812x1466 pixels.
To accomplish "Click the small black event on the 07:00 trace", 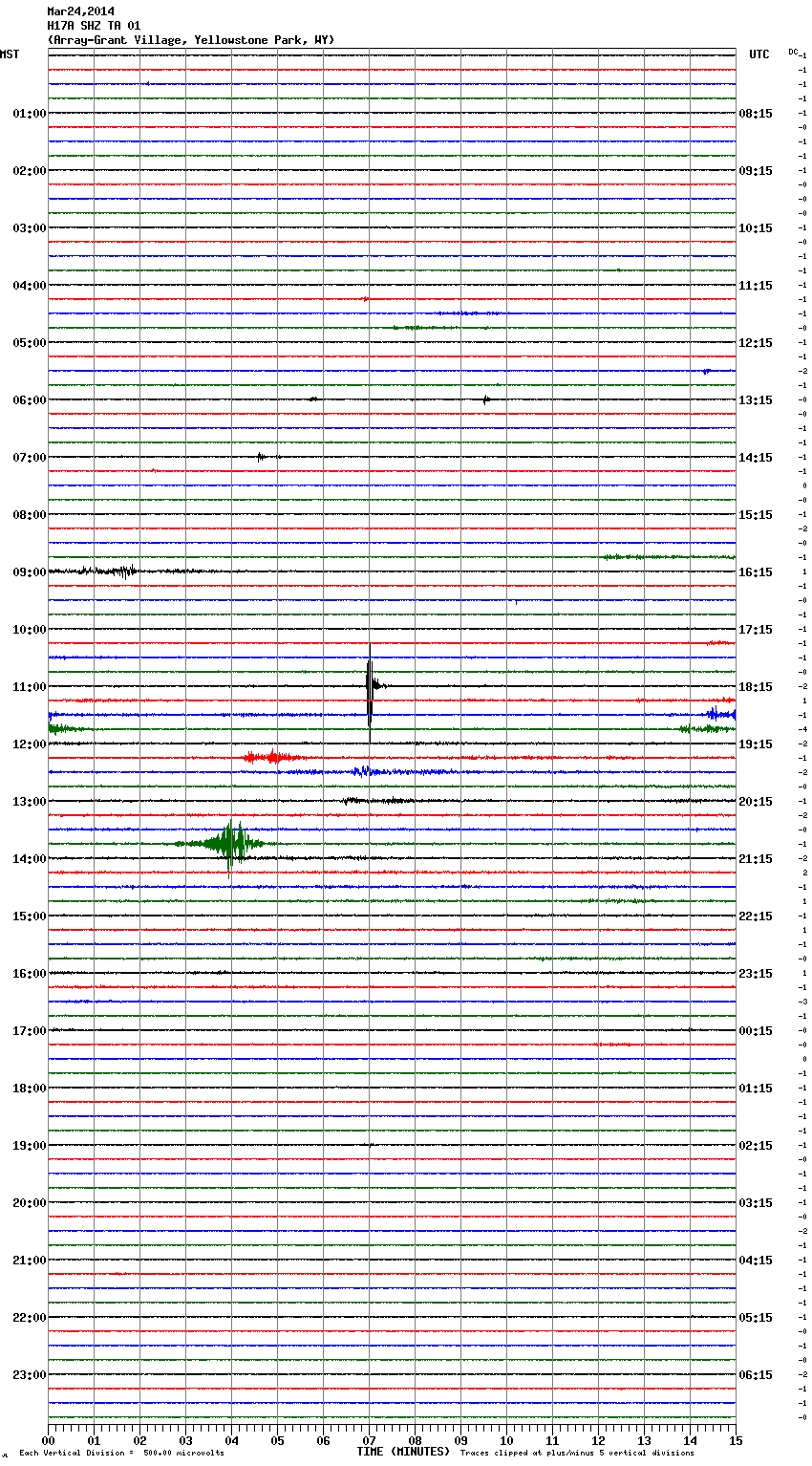I will 262,457.
